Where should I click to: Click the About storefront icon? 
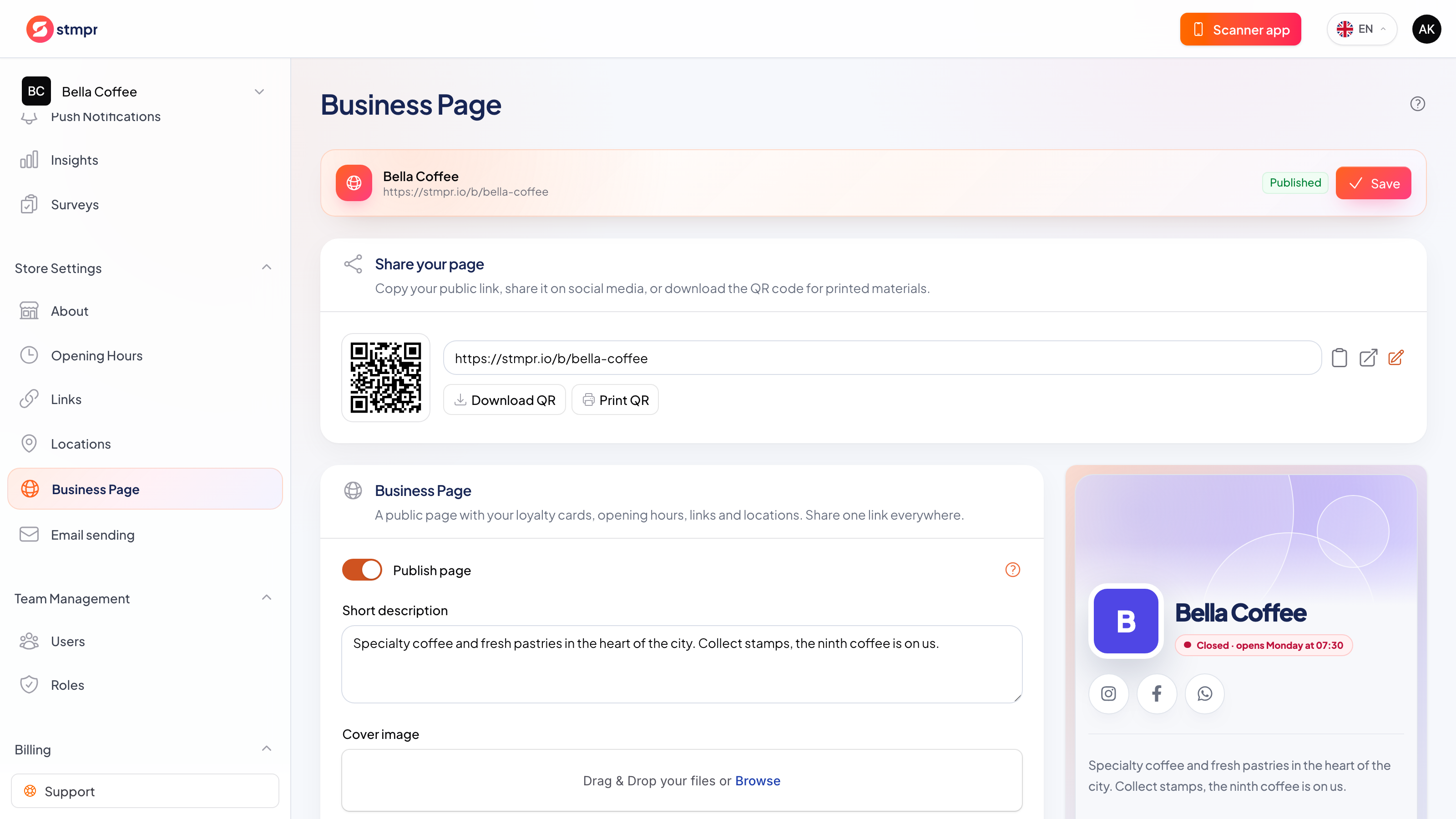(29, 311)
